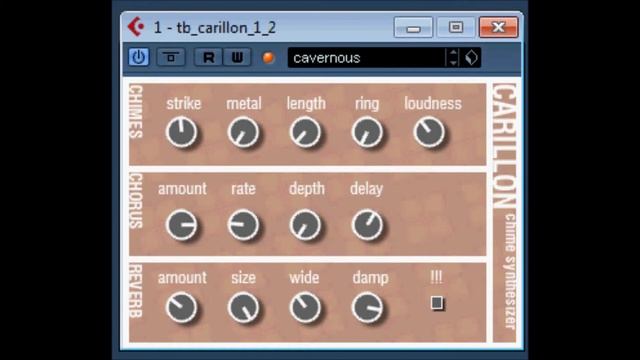Click the 'damp' label text
640x360 pixels.
370,278
